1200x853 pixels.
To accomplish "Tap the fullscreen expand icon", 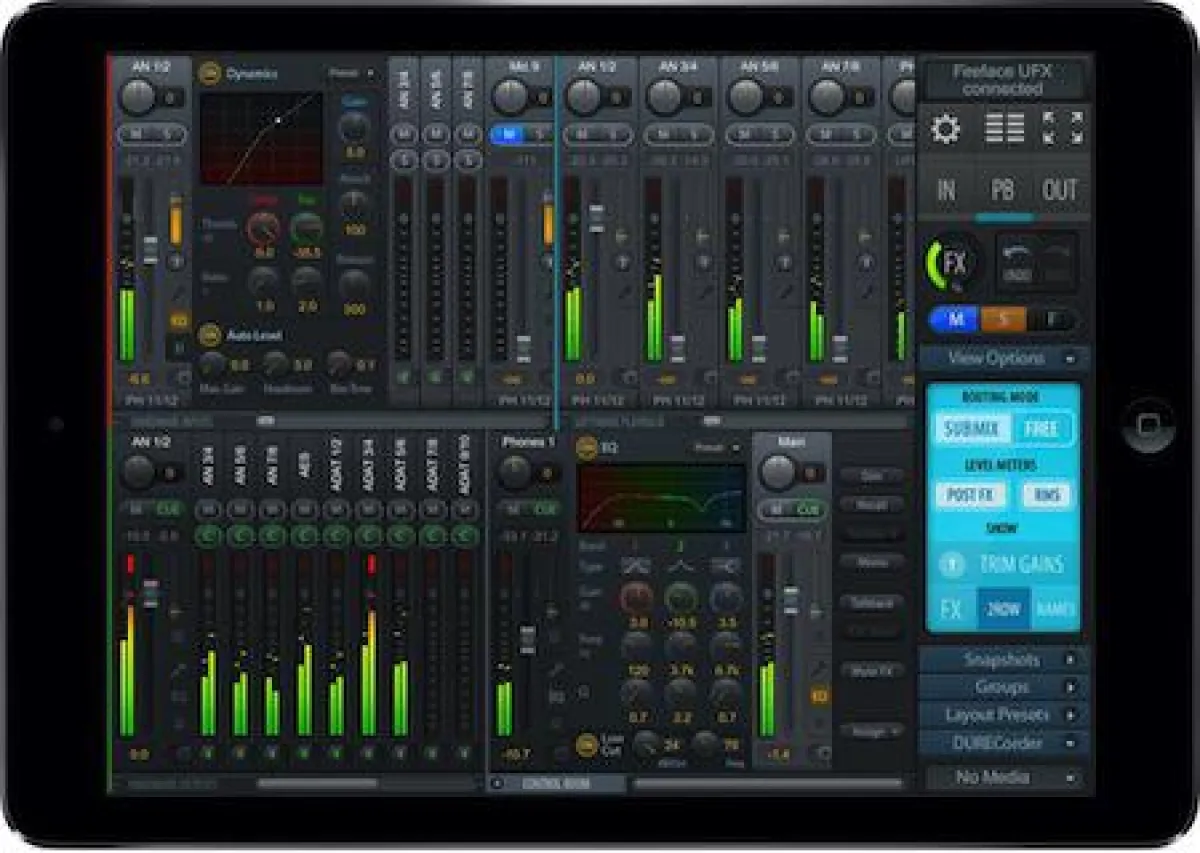I will click(x=1061, y=126).
